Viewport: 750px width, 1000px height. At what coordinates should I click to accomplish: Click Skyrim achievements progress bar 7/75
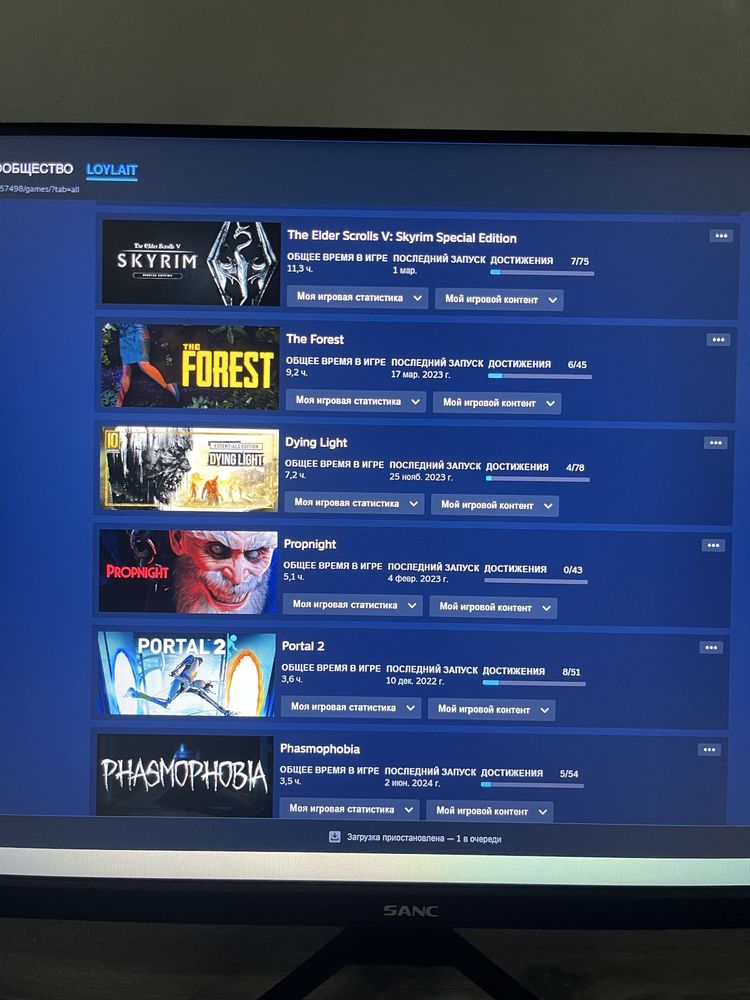click(x=542, y=273)
